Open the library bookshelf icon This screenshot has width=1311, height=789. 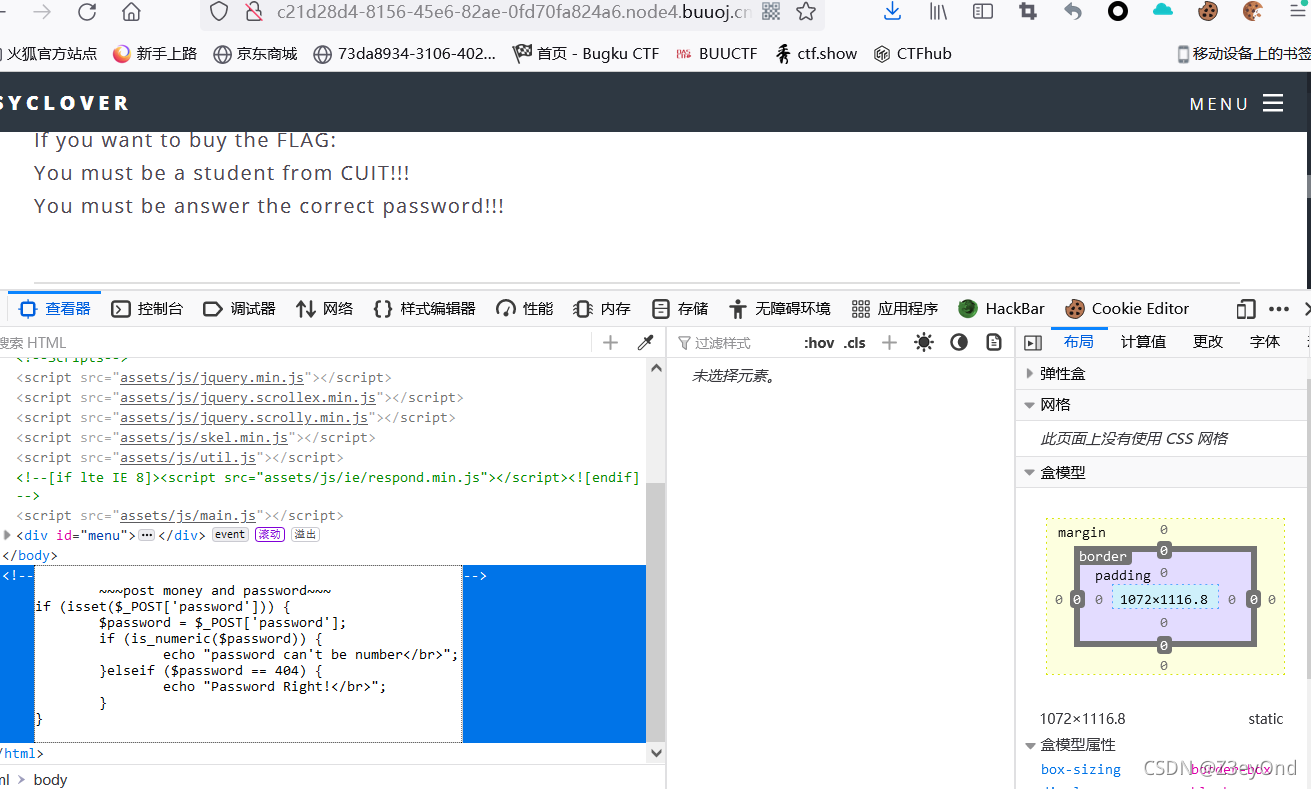point(938,11)
